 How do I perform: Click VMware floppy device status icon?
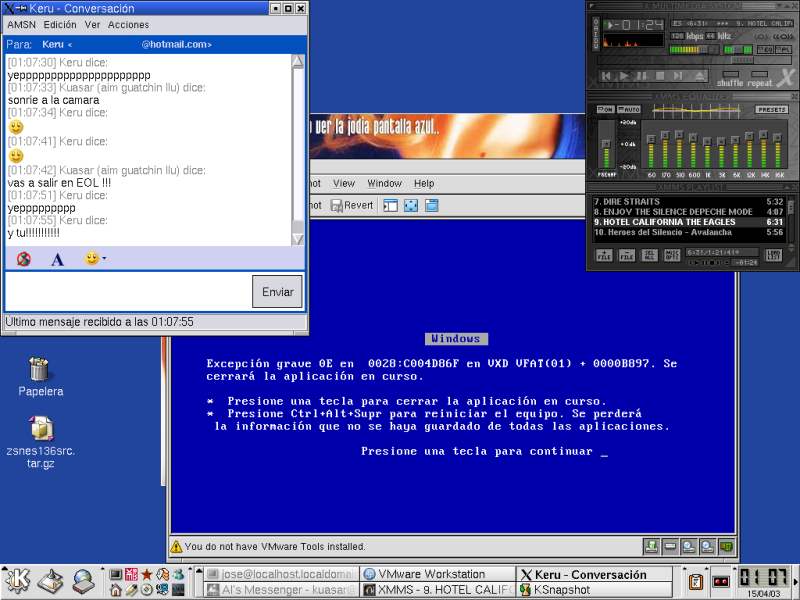pos(652,547)
